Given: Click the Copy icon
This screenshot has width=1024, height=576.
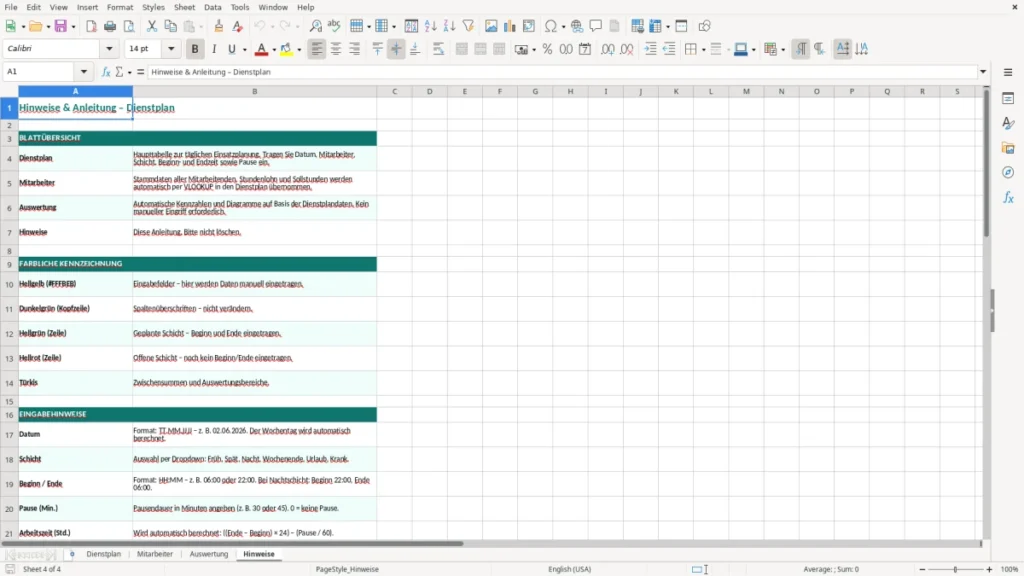Looking at the screenshot, I should coord(170,26).
